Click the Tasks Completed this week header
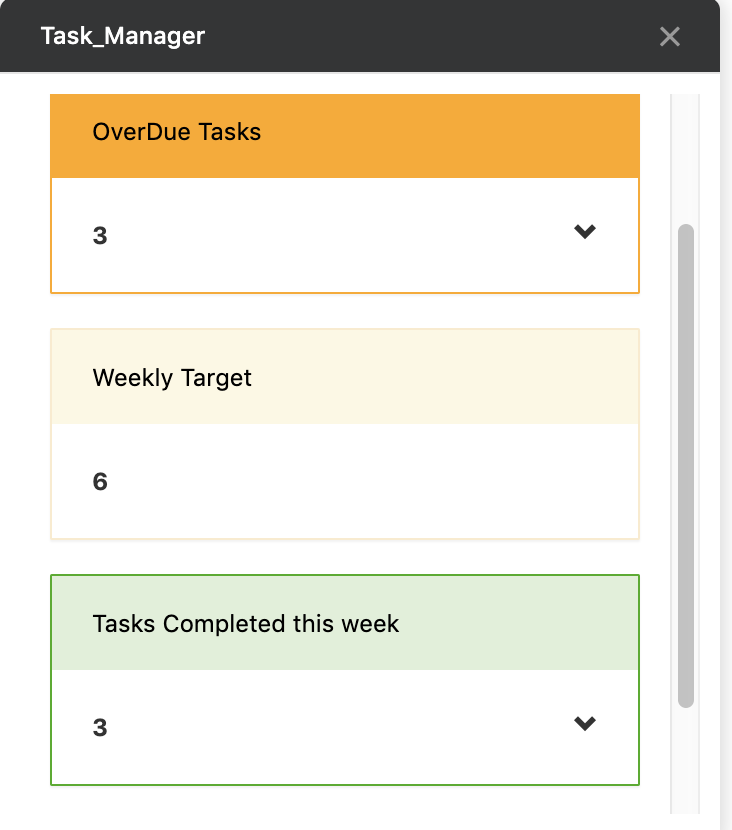This screenshot has width=732, height=830. (344, 623)
